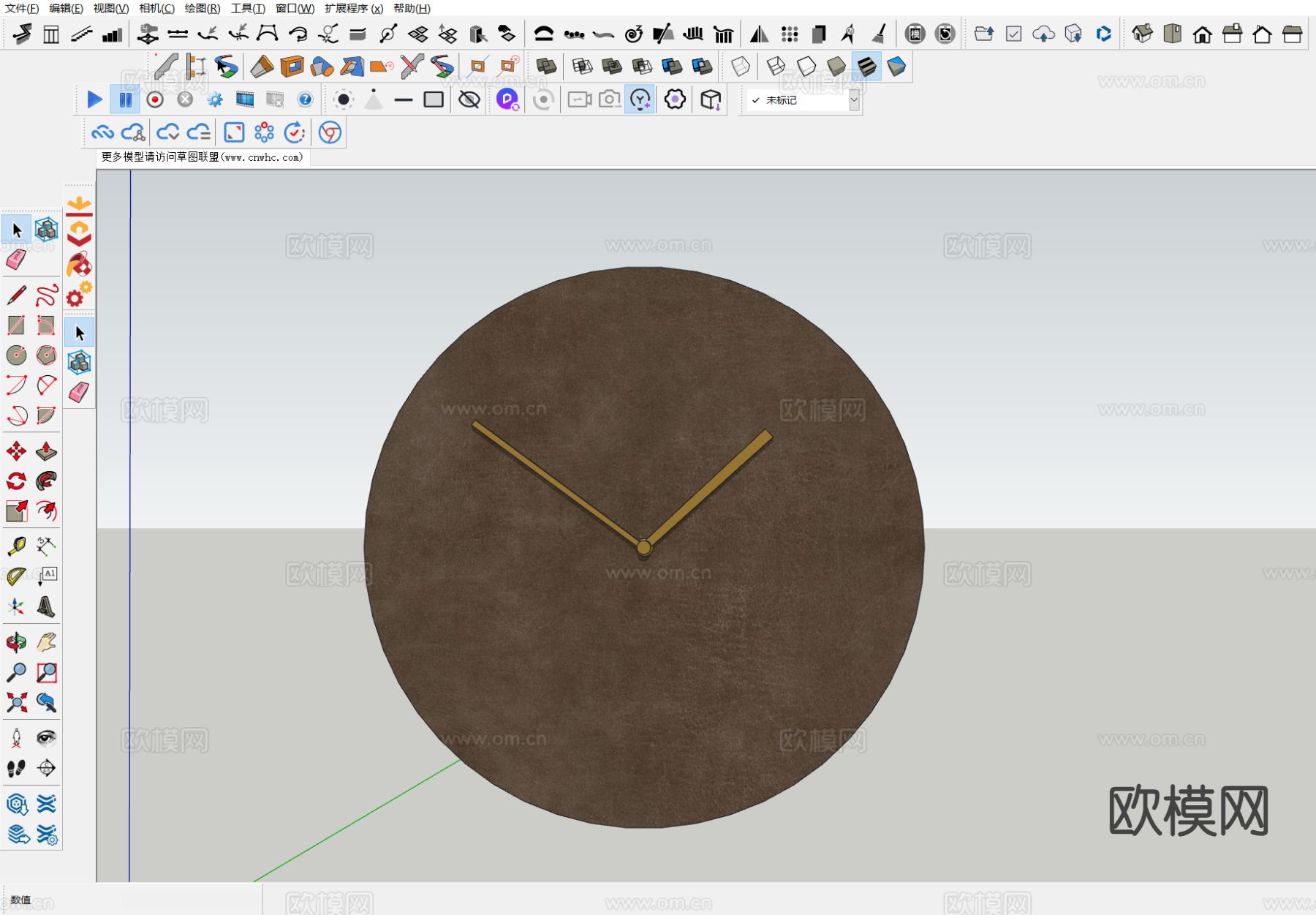This screenshot has height=915, width=1316.
Task: Select the Tape Measure tool
Action: point(16,546)
